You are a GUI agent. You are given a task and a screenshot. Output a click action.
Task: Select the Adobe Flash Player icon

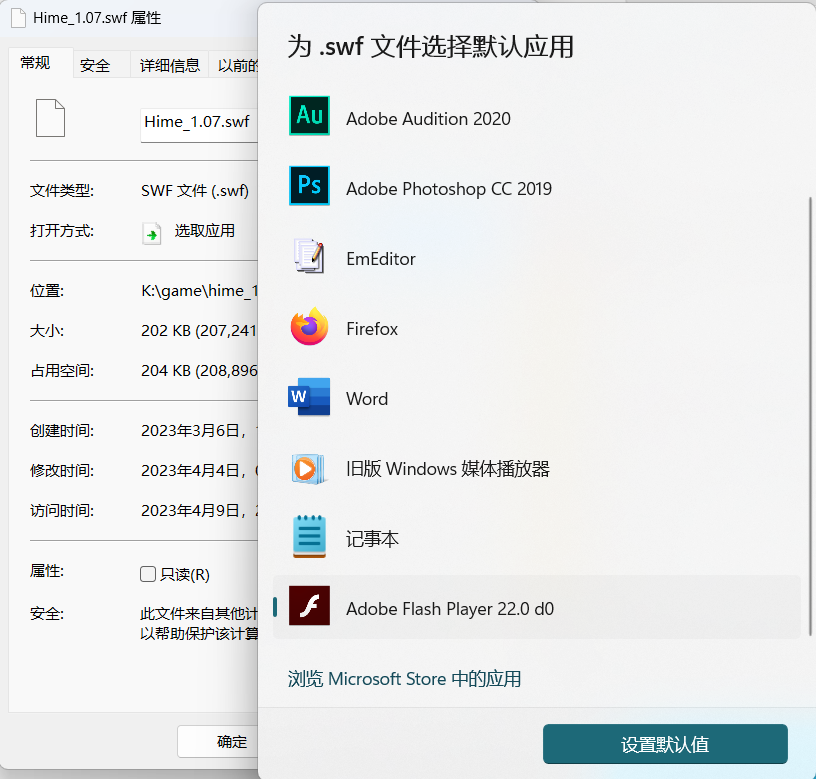pos(309,606)
